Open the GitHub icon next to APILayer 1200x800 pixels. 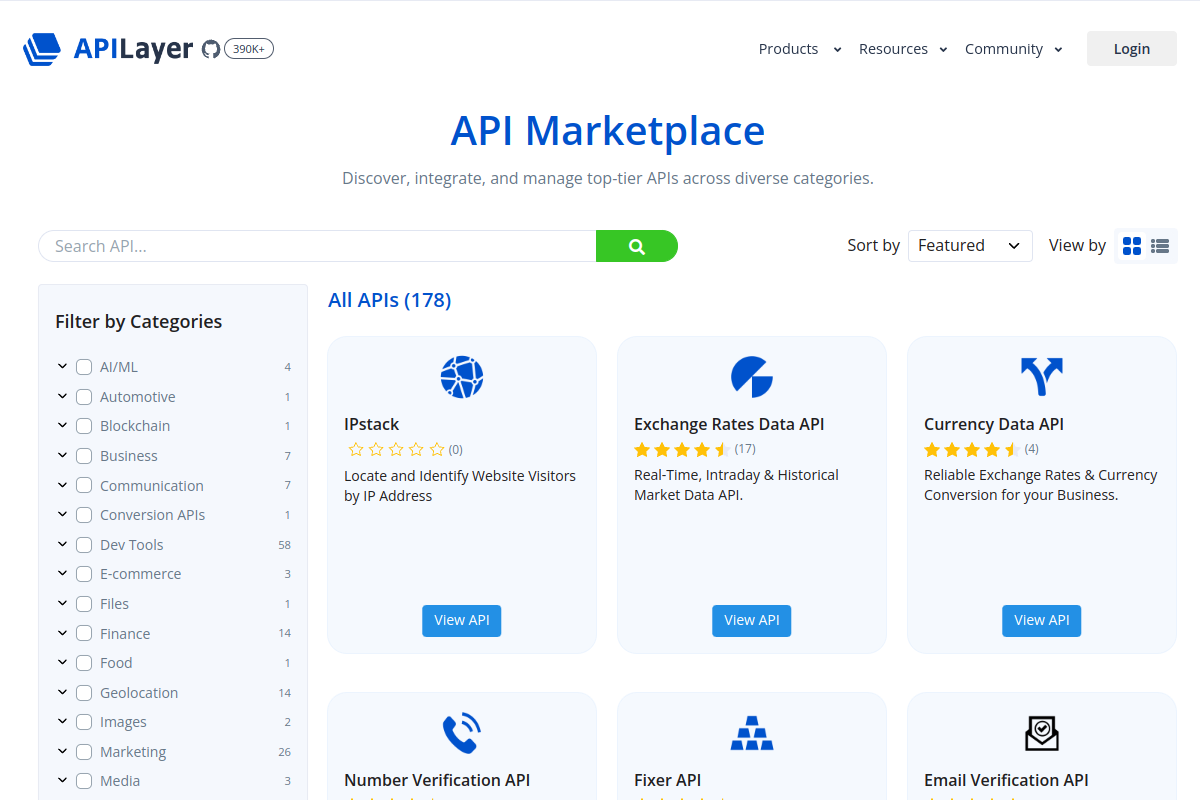[210, 49]
